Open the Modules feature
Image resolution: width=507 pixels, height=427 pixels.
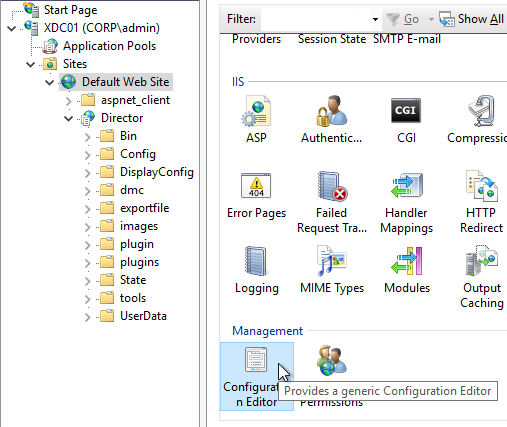point(407,261)
